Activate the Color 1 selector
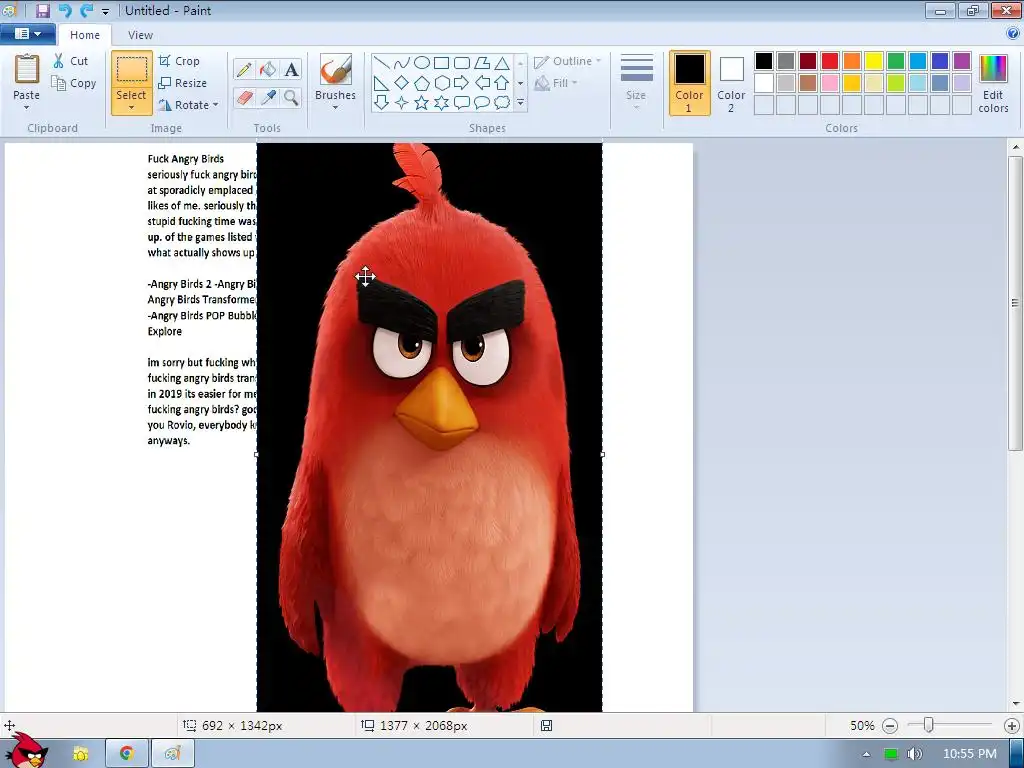 tap(690, 83)
